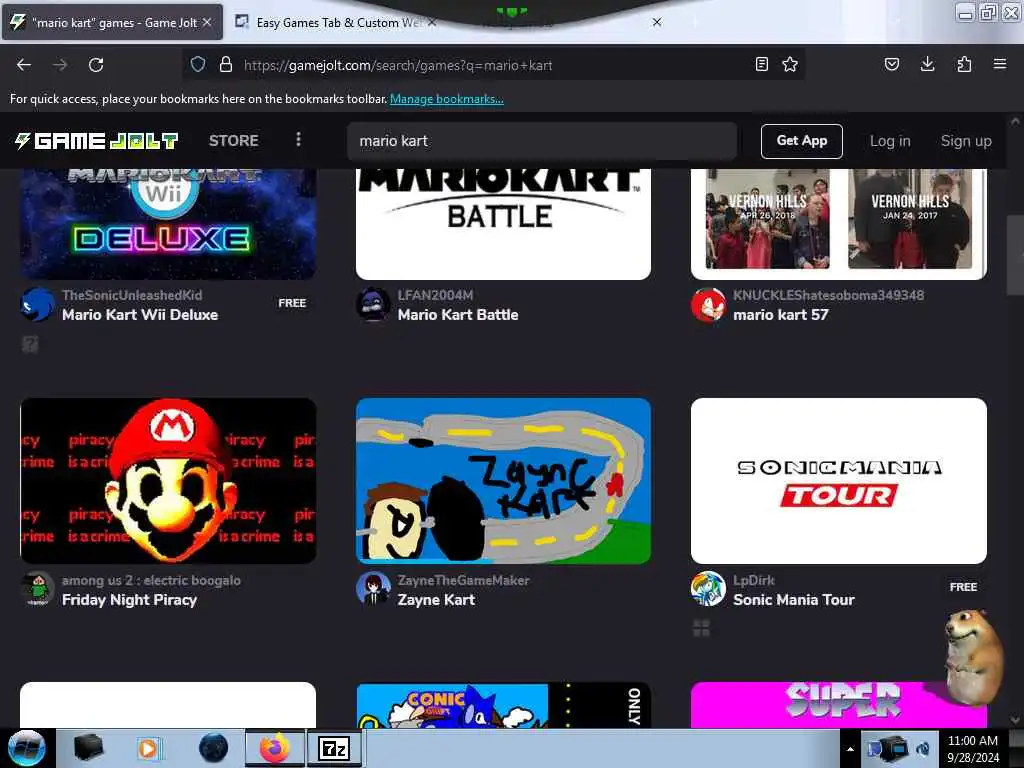Click the pink SUPER game thumbnail

point(839,705)
